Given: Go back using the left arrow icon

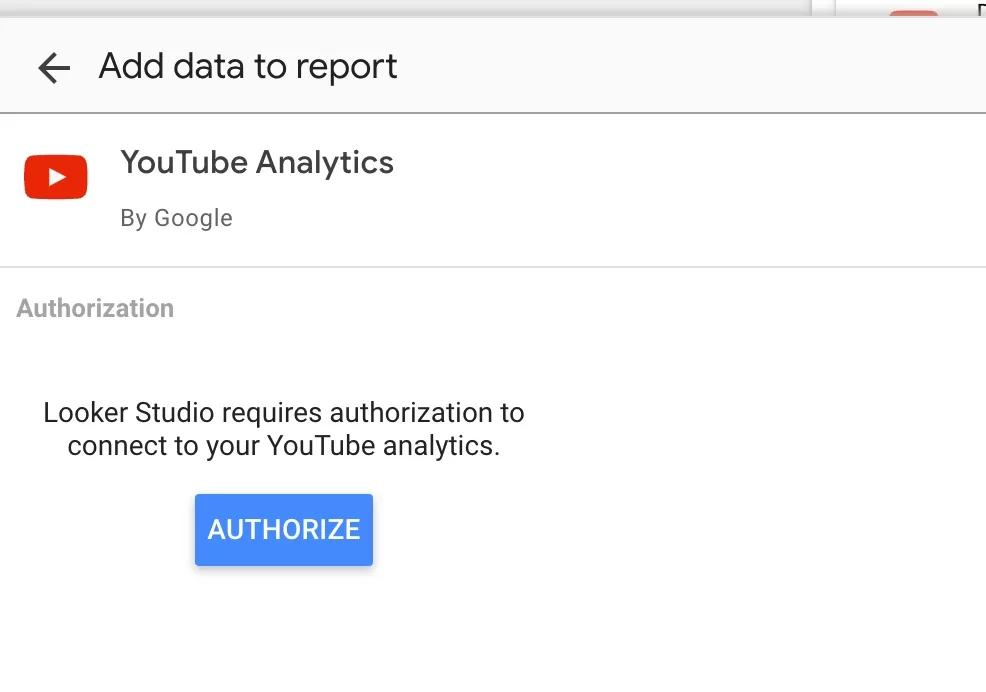Looking at the screenshot, I should (x=54, y=67).
